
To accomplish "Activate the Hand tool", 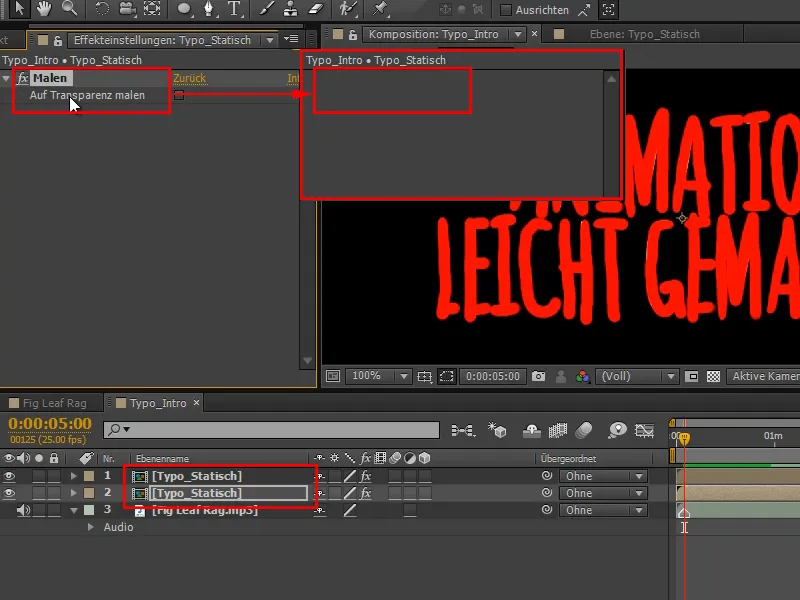I will pos(46,11).
